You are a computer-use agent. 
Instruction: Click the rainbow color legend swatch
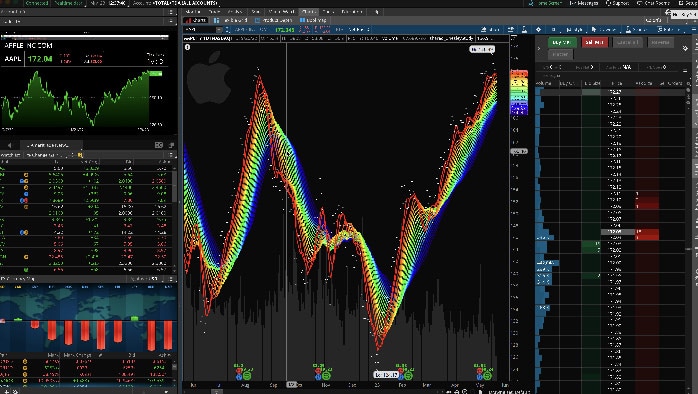(x=519, y=92)
